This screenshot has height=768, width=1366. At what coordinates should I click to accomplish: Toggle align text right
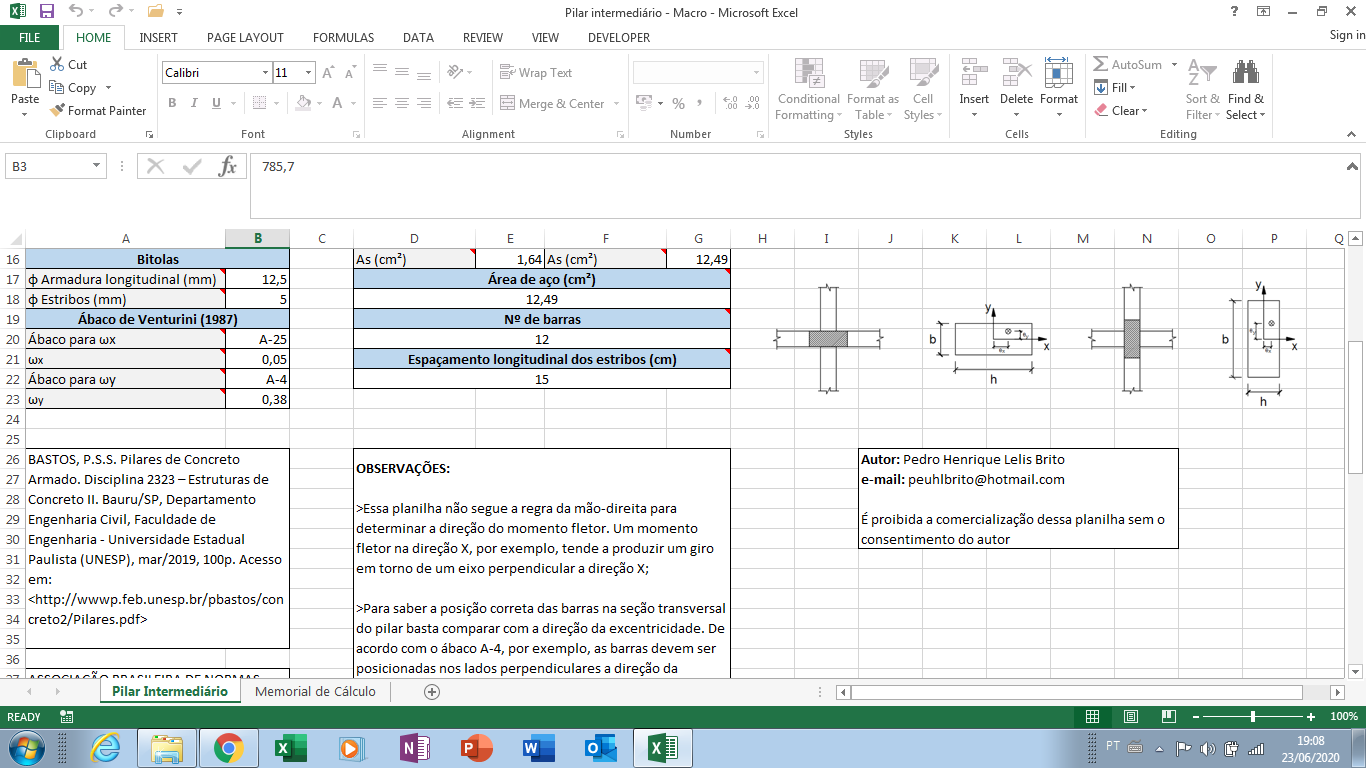pyautogui.click(x=423, y=103)
